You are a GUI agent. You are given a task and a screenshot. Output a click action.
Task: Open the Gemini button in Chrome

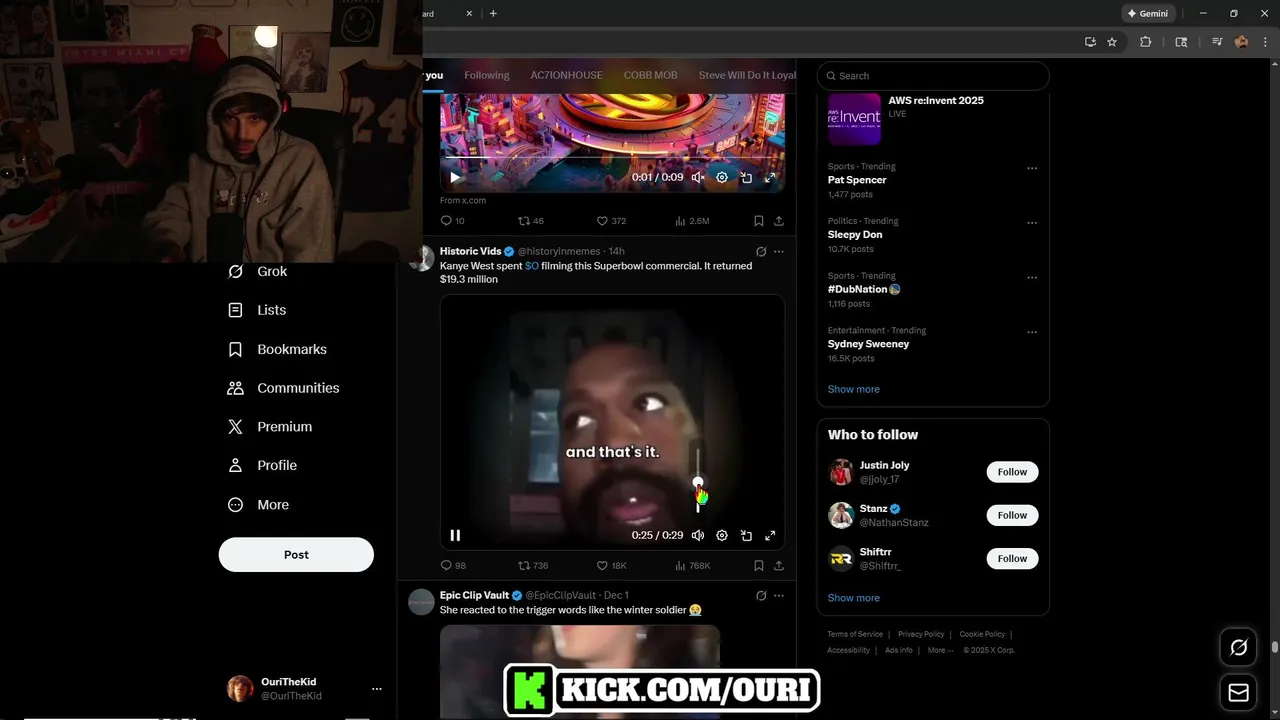tap(1148, 13)
